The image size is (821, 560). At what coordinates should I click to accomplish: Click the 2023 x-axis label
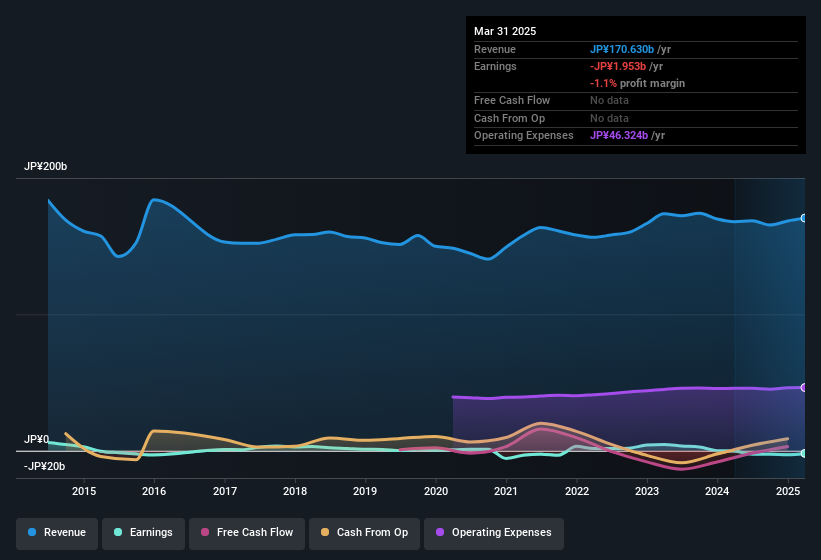[x=647, y=491]
